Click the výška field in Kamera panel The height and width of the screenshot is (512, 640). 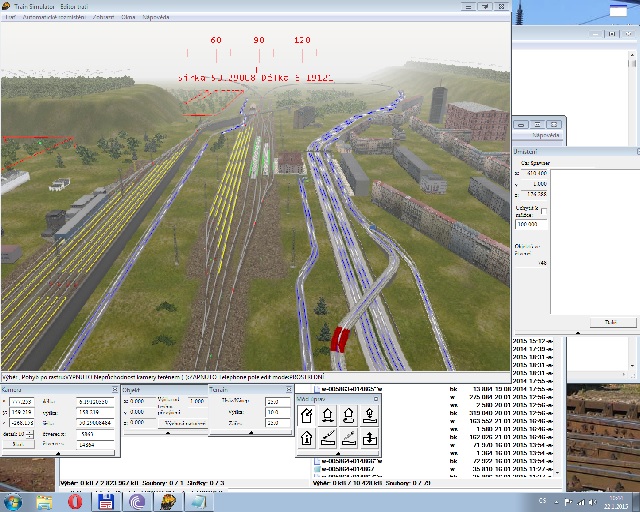[x=95, y=412]
